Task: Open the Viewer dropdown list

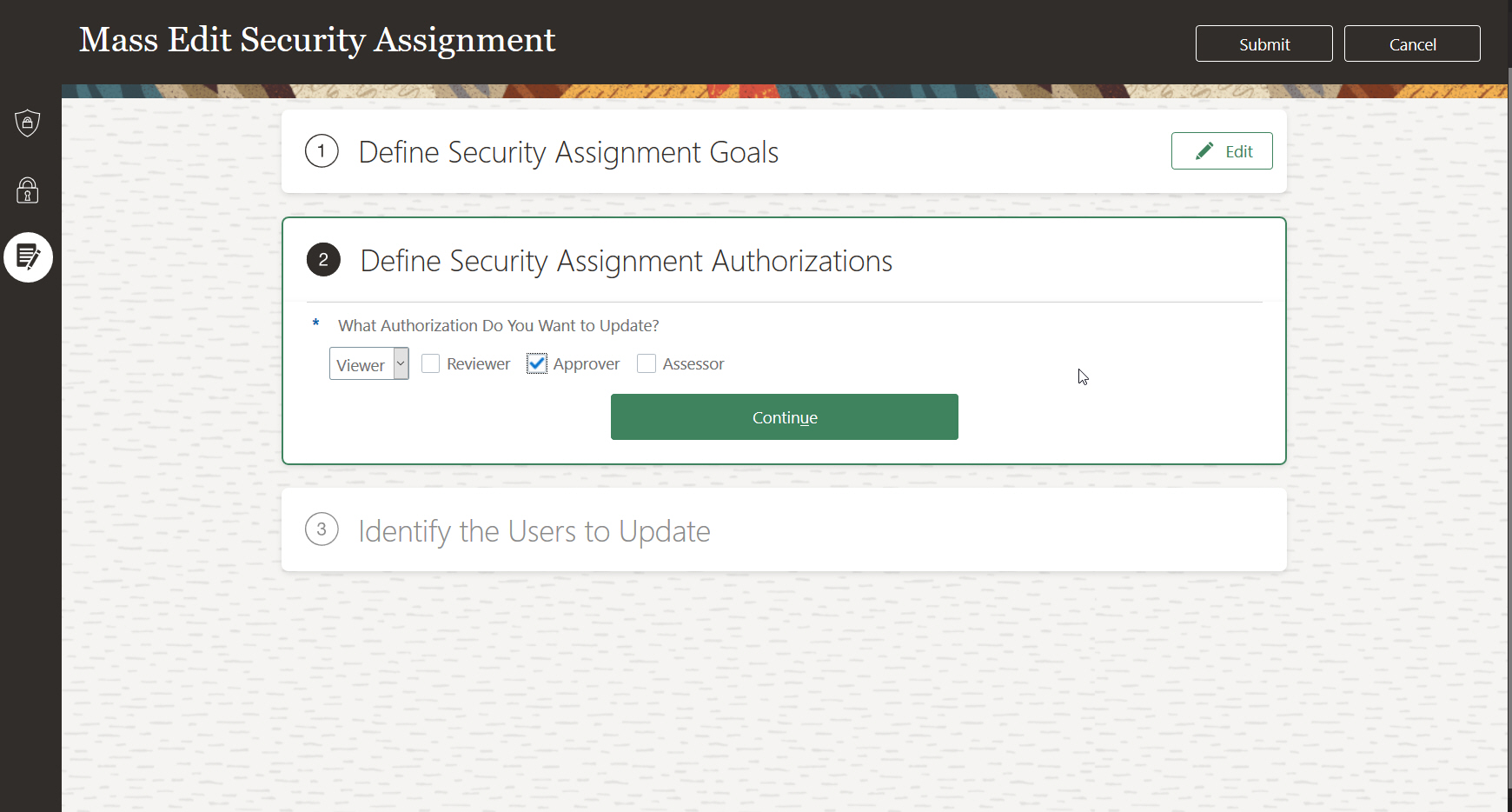Action: point(368,364)
